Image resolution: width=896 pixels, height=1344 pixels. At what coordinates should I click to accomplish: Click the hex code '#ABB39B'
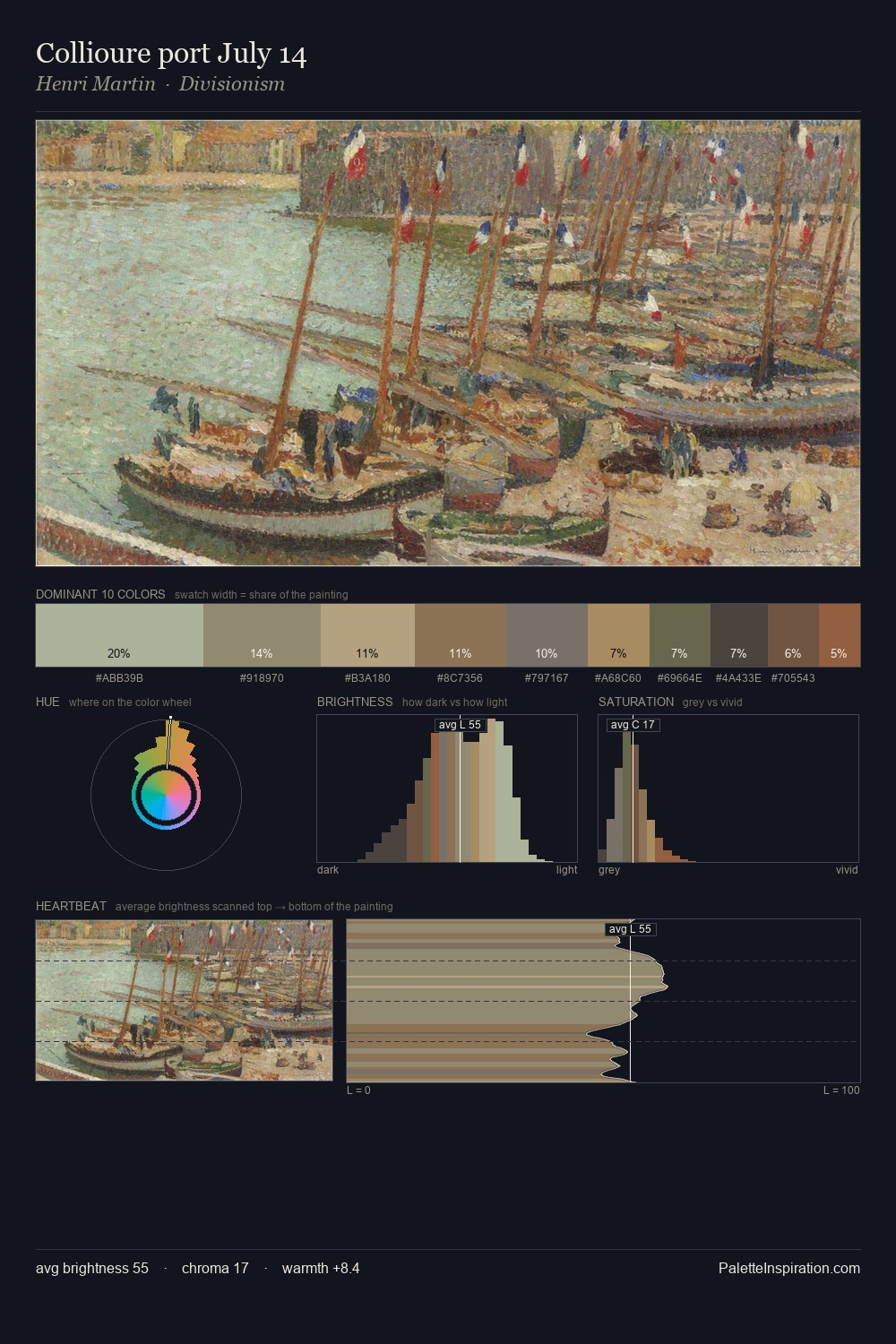click(119, 678)
